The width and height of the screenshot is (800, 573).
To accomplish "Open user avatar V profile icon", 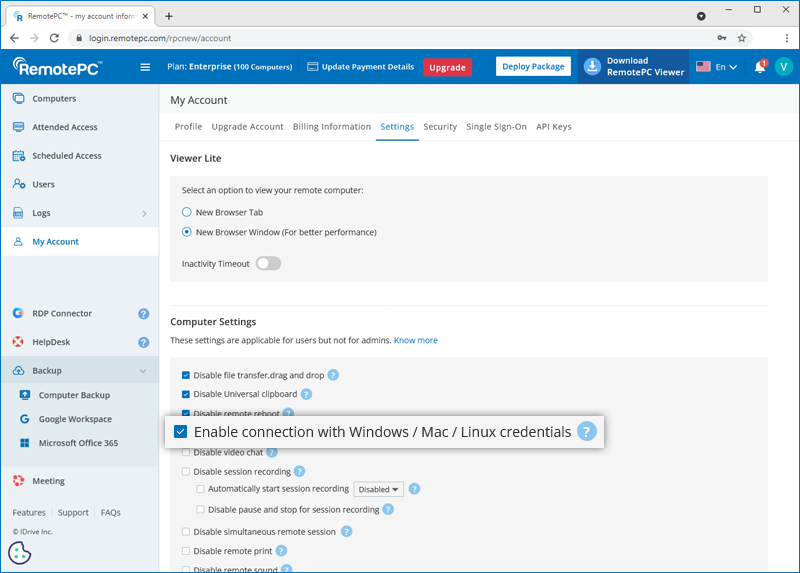I will click(x=783, y=67).
